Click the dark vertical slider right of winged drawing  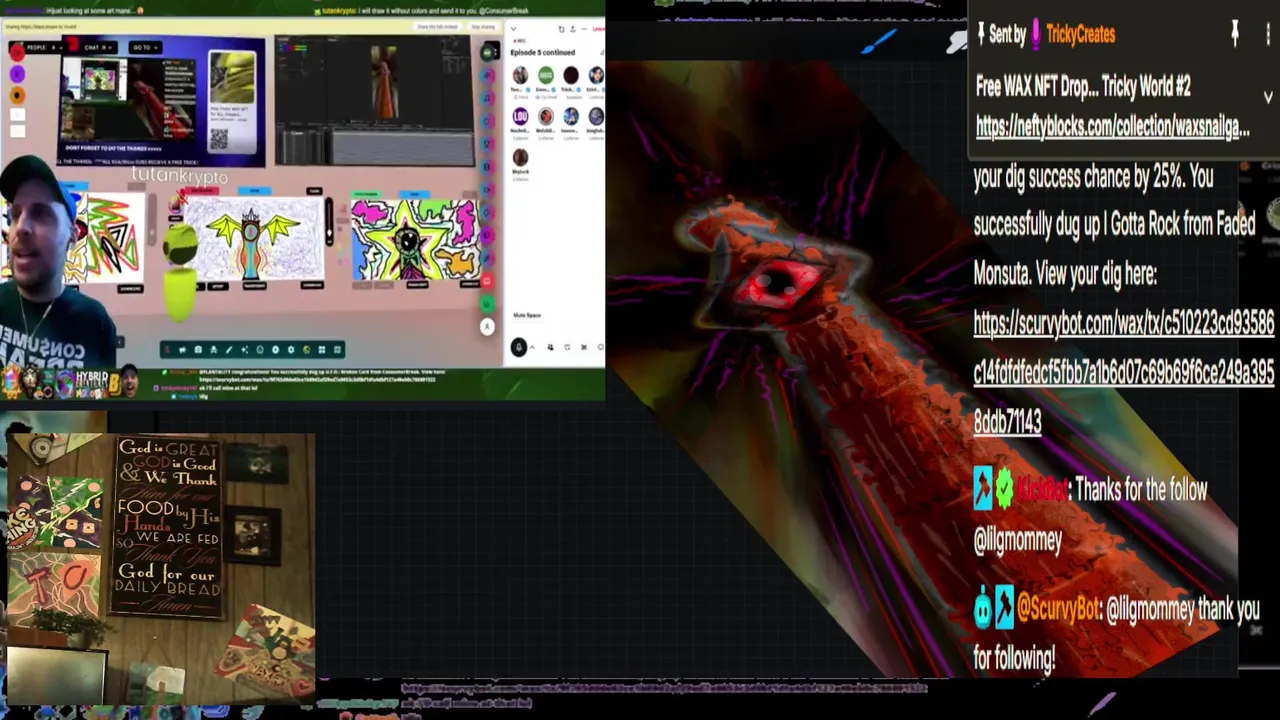coord(329,223)
